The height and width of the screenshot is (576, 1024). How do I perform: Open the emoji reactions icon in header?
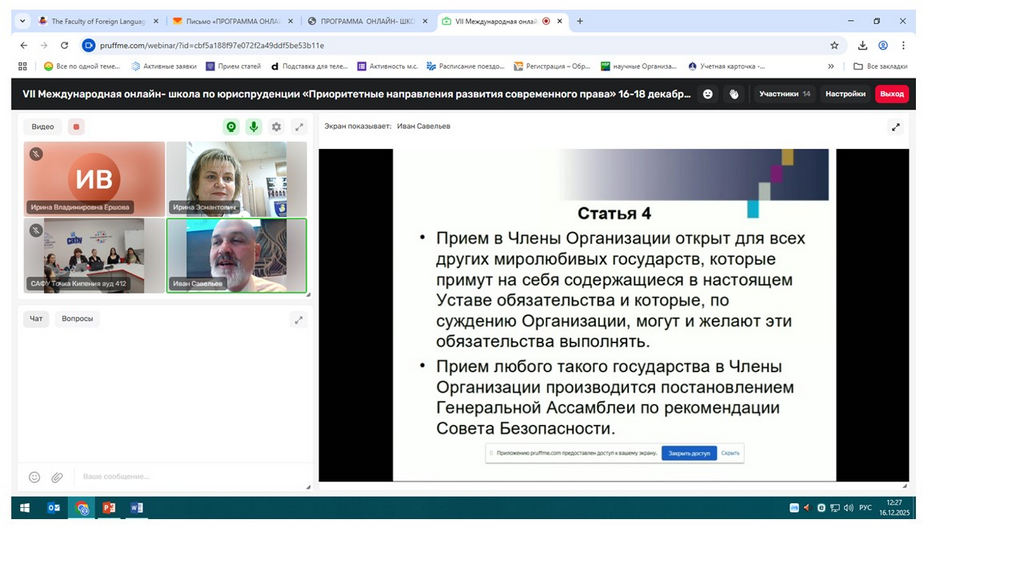(x=708, y=94)
